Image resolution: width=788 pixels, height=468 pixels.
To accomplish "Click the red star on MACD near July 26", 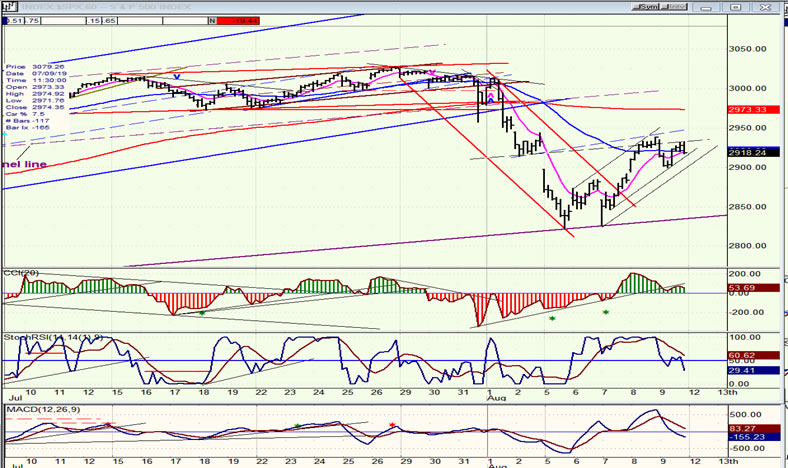I will tap(392, 425).
